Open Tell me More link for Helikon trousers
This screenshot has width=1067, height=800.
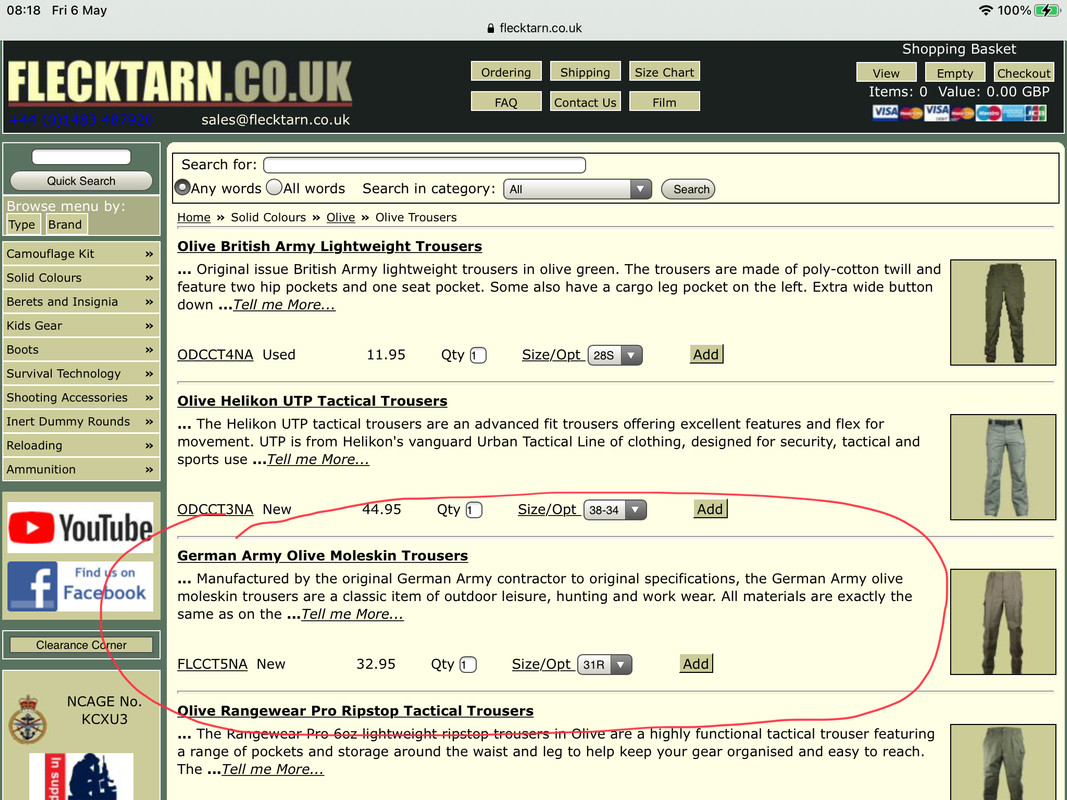click(318, 459)
